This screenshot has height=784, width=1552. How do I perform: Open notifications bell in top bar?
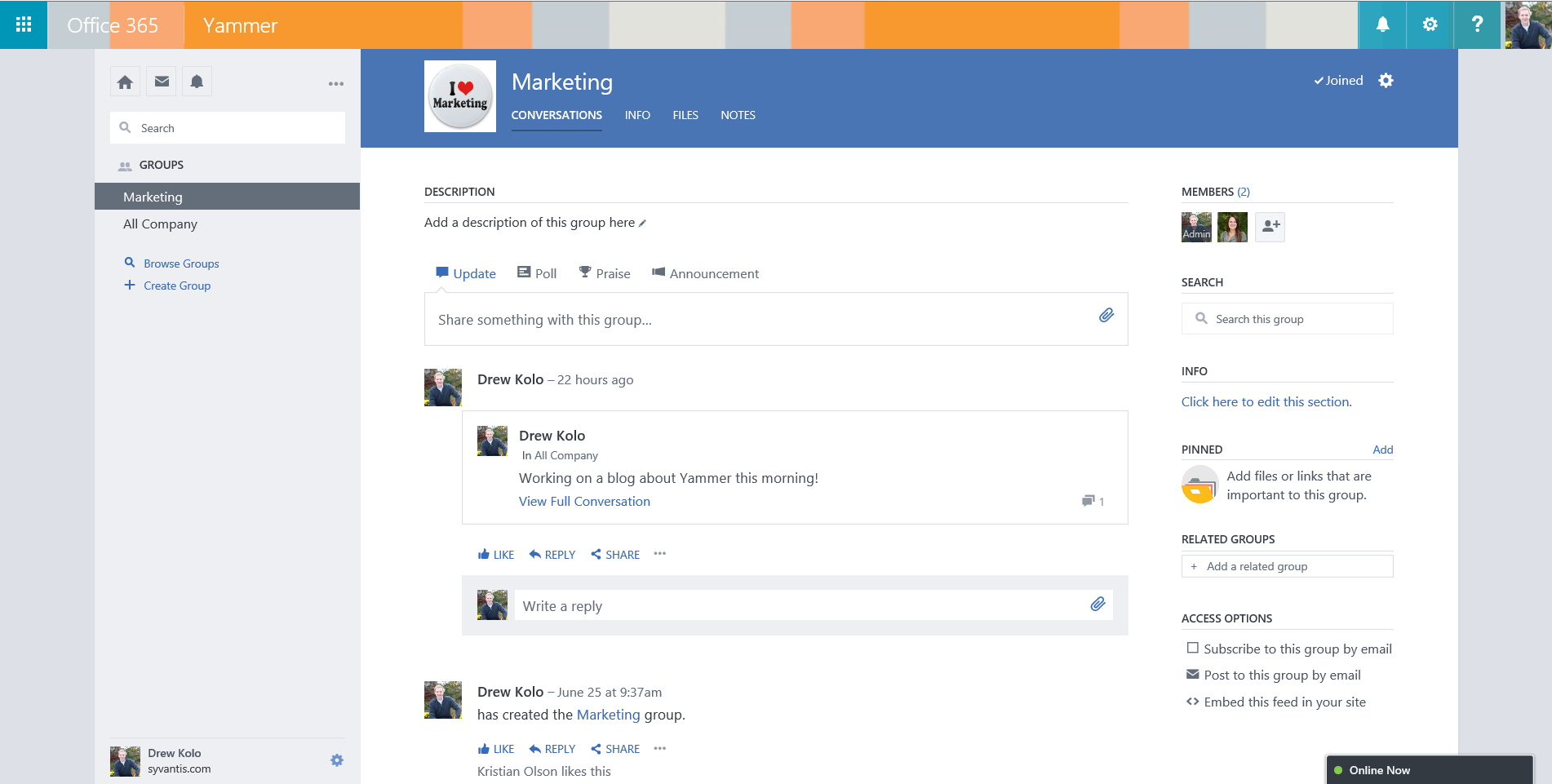click(1382, 24)
